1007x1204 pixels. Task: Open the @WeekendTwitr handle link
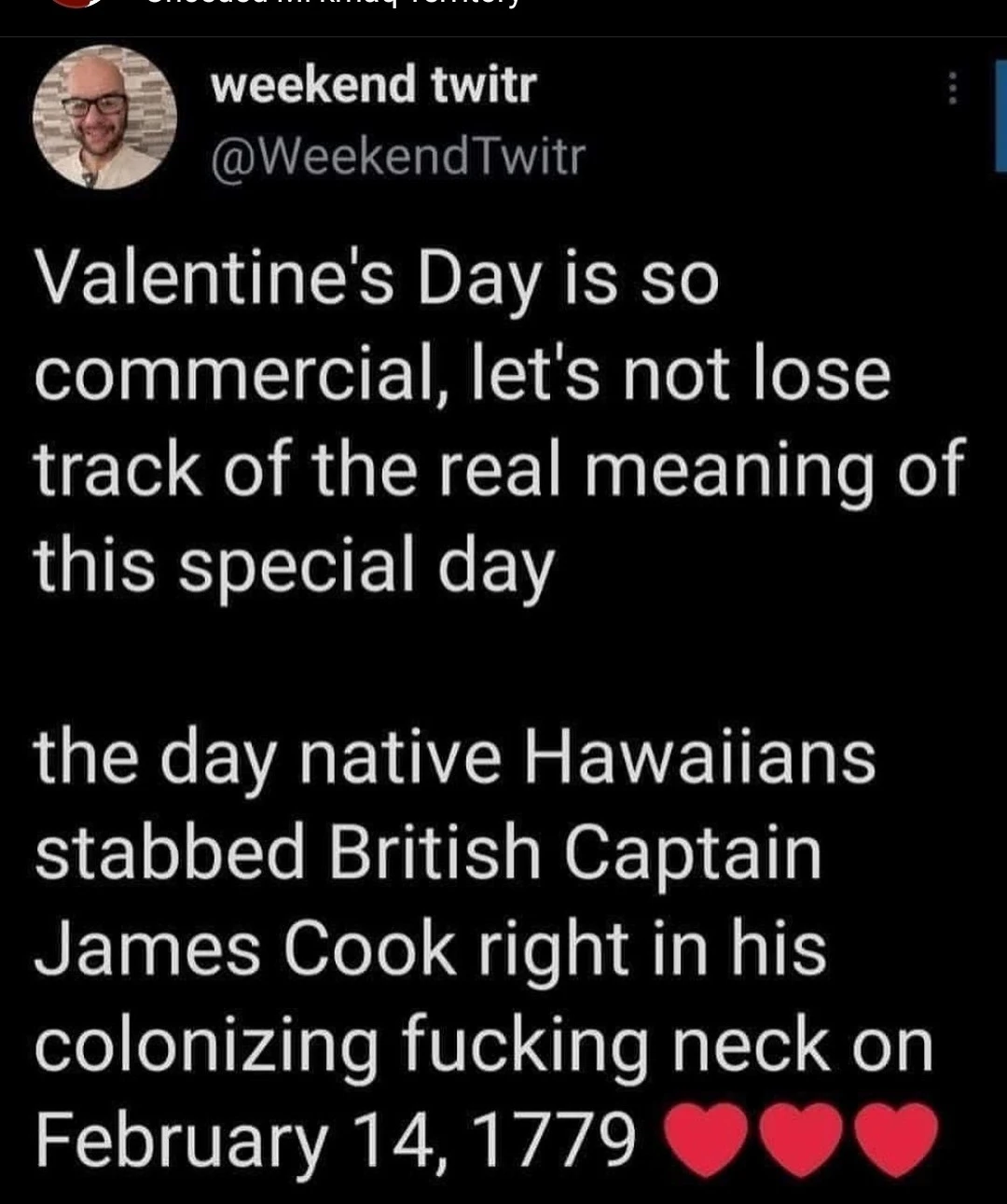click(398, 156)
